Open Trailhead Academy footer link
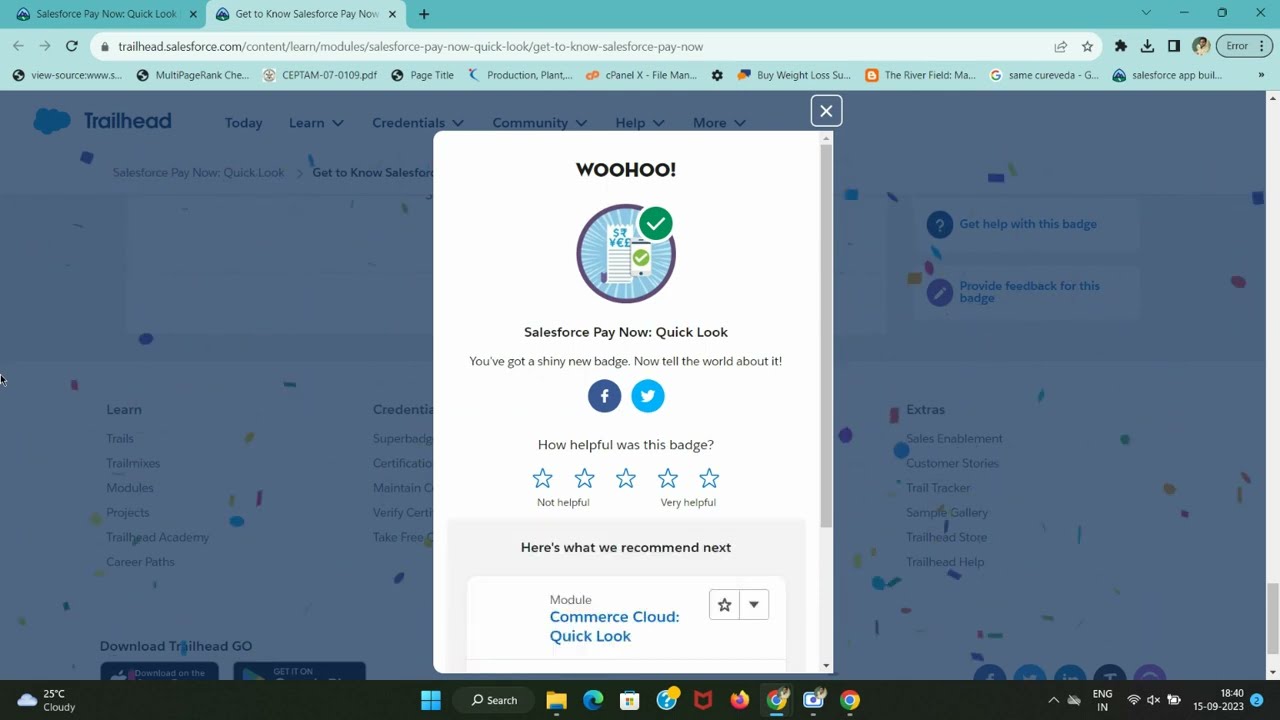 point(158,537)
